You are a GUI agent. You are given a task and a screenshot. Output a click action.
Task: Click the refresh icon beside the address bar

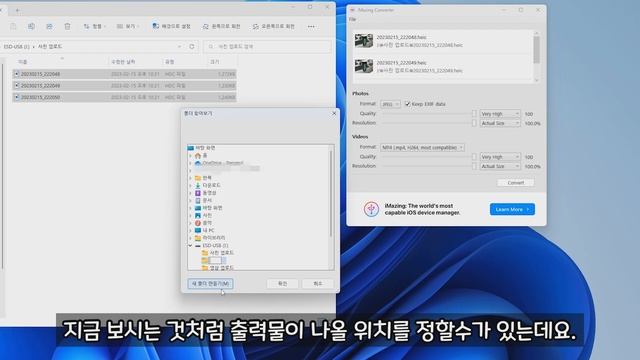tap(192, 47)
